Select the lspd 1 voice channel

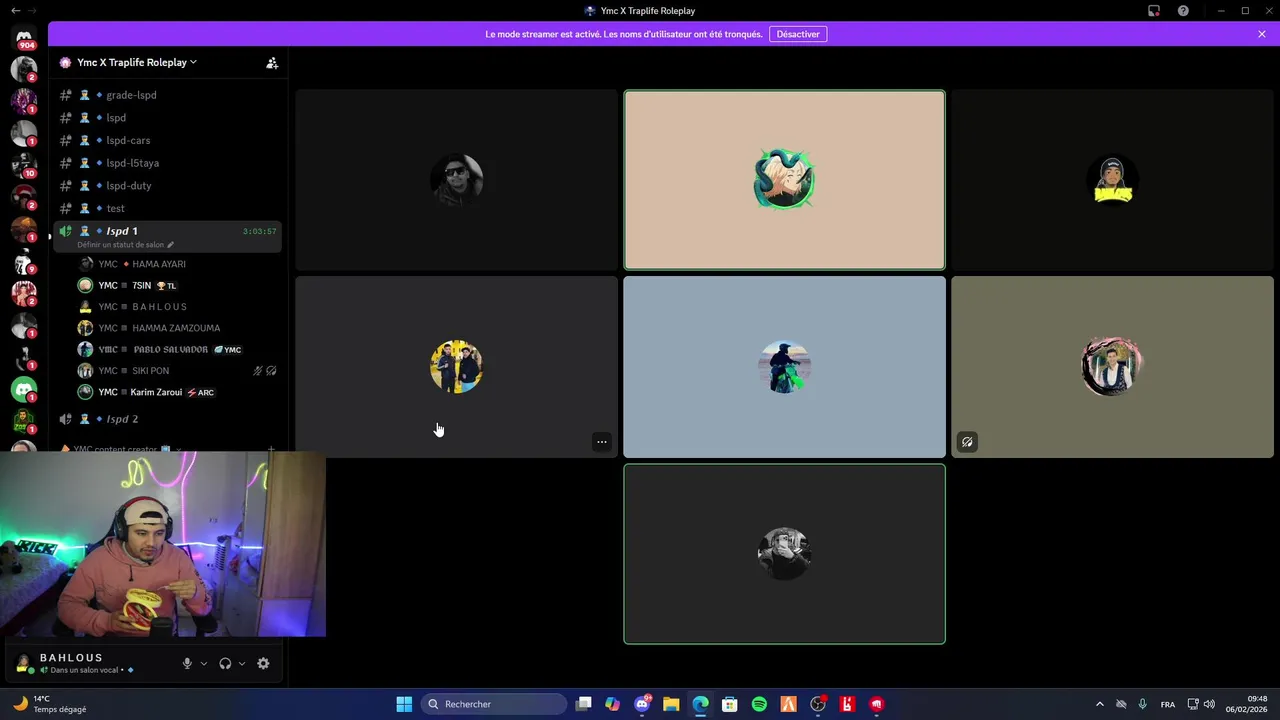point(167,236)
